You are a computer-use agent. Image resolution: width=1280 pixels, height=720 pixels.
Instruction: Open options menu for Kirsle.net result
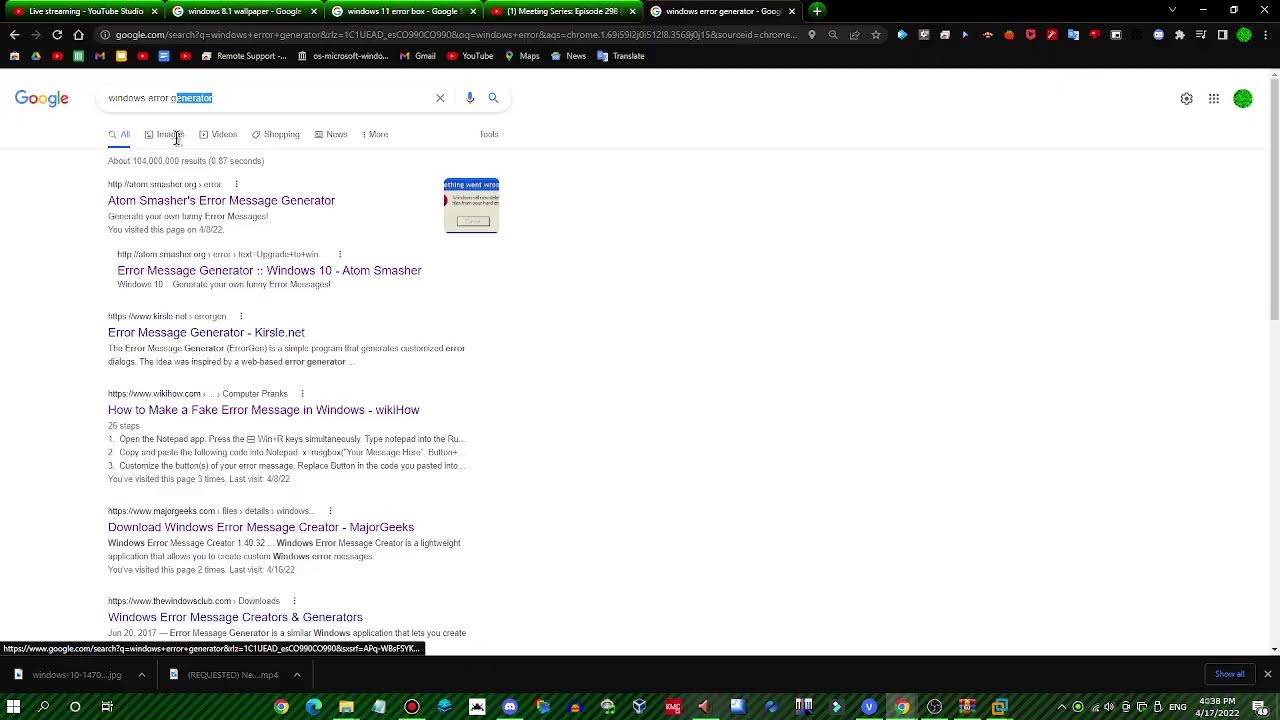tap(240, 316)
